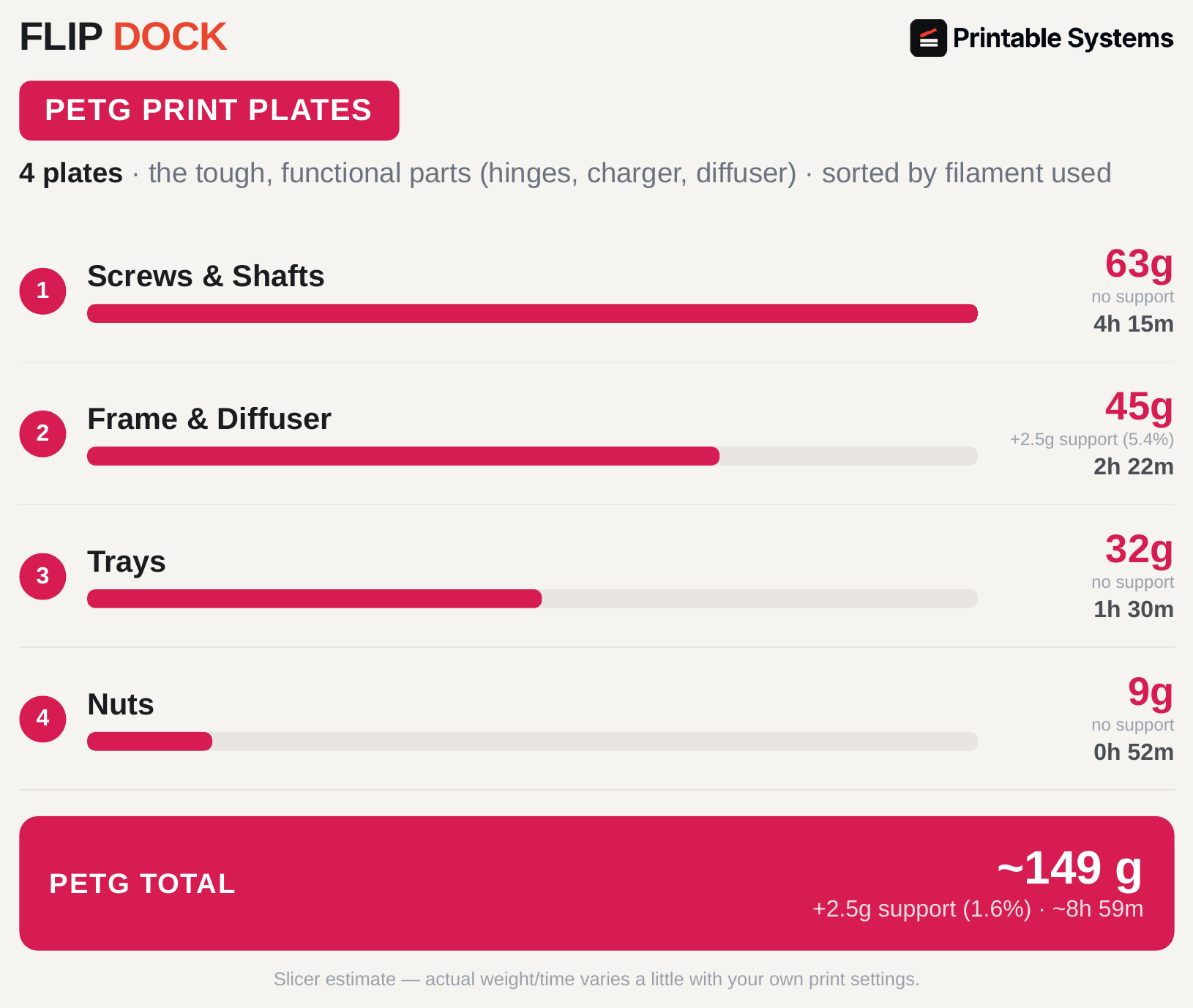Image resolution: width=1193 pixels, height=1008 pixels.
Task: Select the Nuts plate title
Action: point(121,704)
